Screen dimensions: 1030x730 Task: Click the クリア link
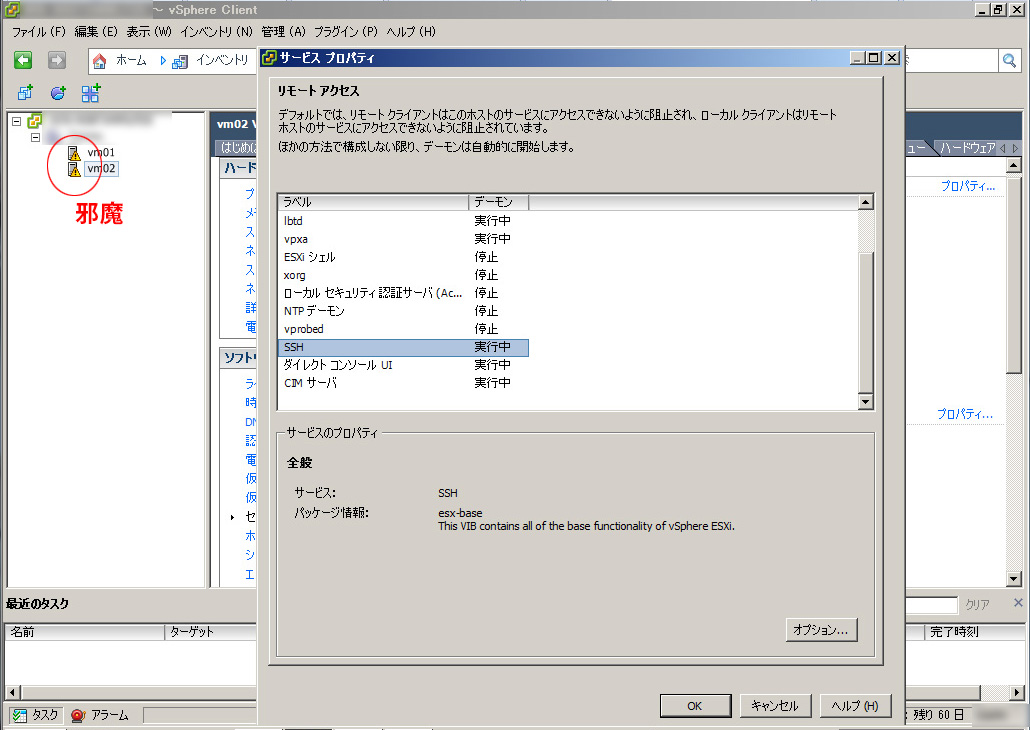(977, 604)
